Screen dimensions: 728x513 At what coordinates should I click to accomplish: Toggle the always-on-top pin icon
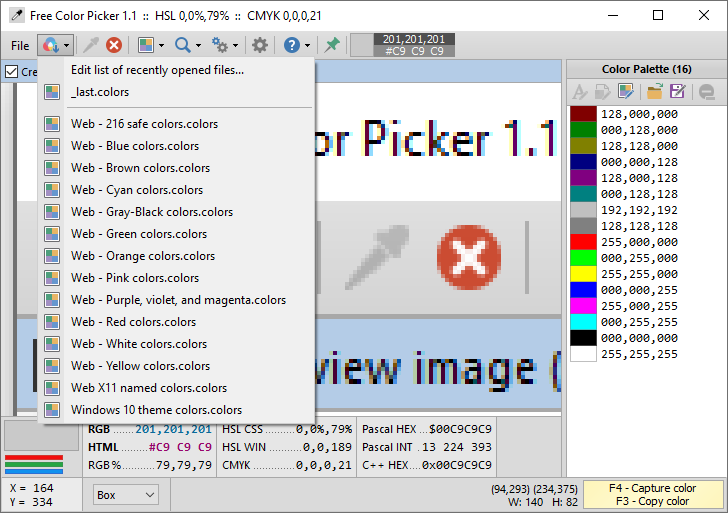(x=332, y=45)
